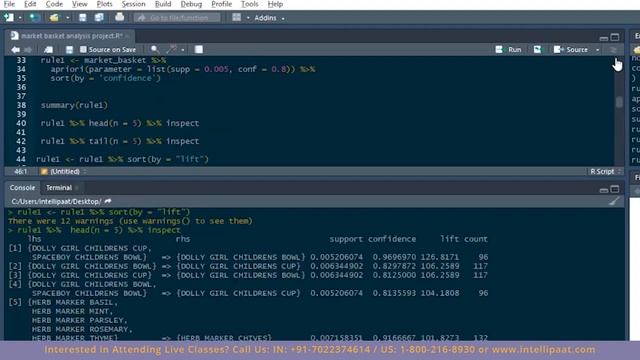Open the Code menu

(x=54, y=4)
